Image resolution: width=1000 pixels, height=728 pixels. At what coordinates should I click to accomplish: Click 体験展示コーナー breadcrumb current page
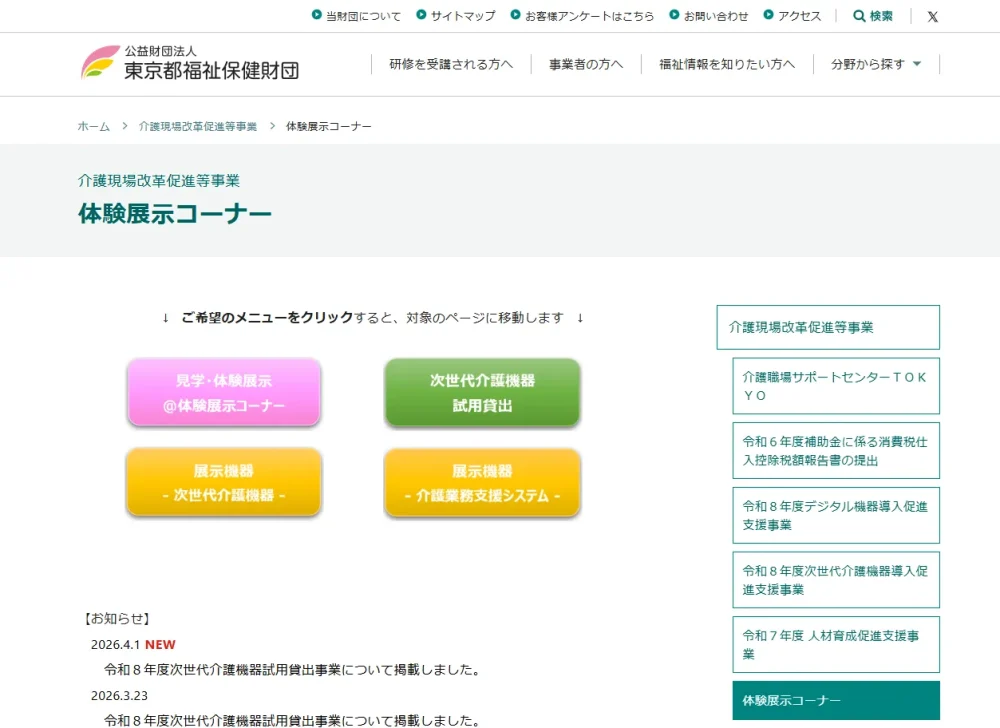328,126
